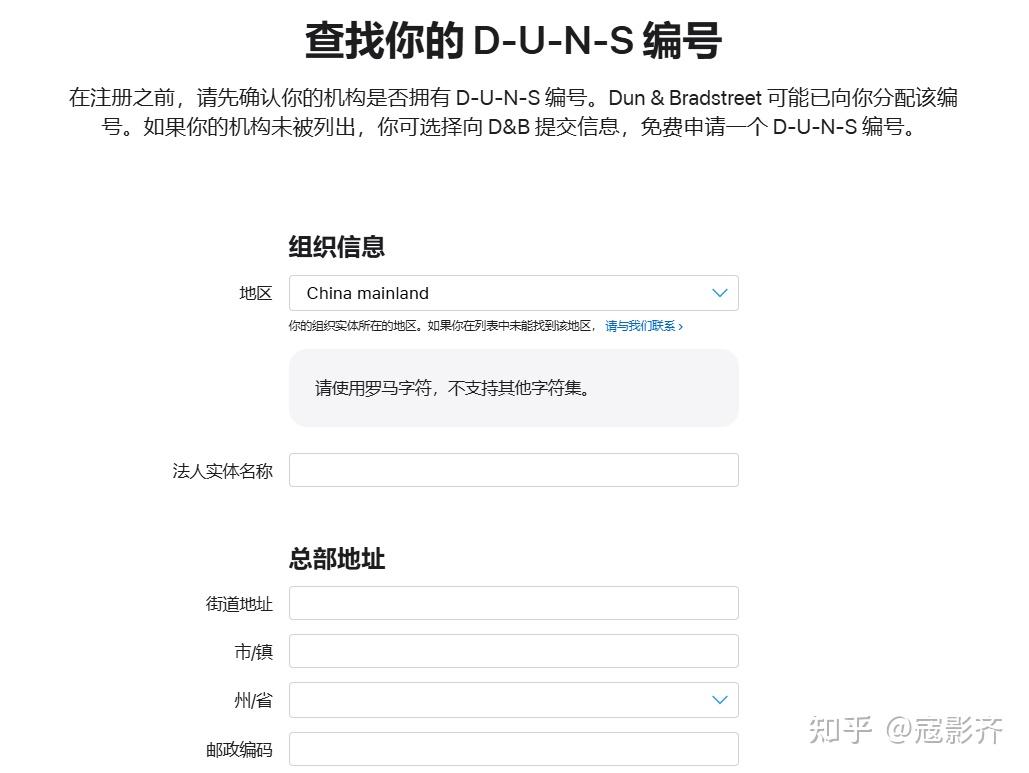Click the 邮政编码 postal code input
Screen dimensions: 1029x773
513,749
